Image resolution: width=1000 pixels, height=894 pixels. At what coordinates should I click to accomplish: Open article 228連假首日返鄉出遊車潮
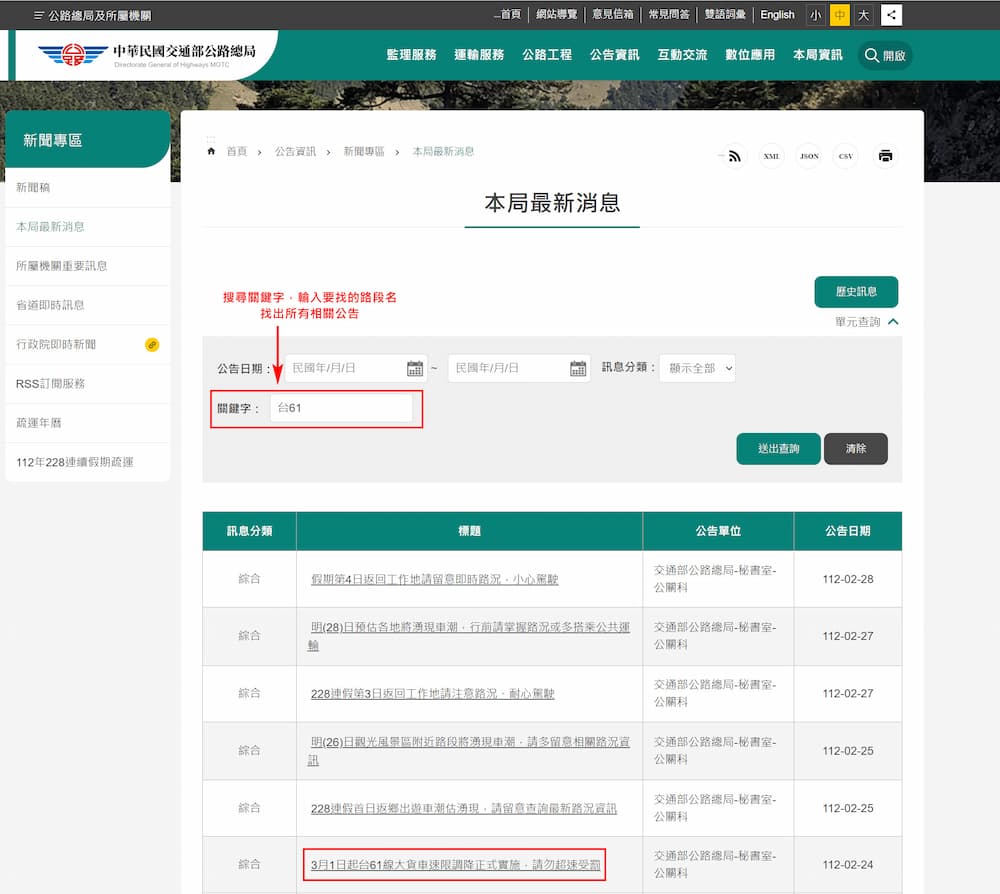[x=464, y=809]
